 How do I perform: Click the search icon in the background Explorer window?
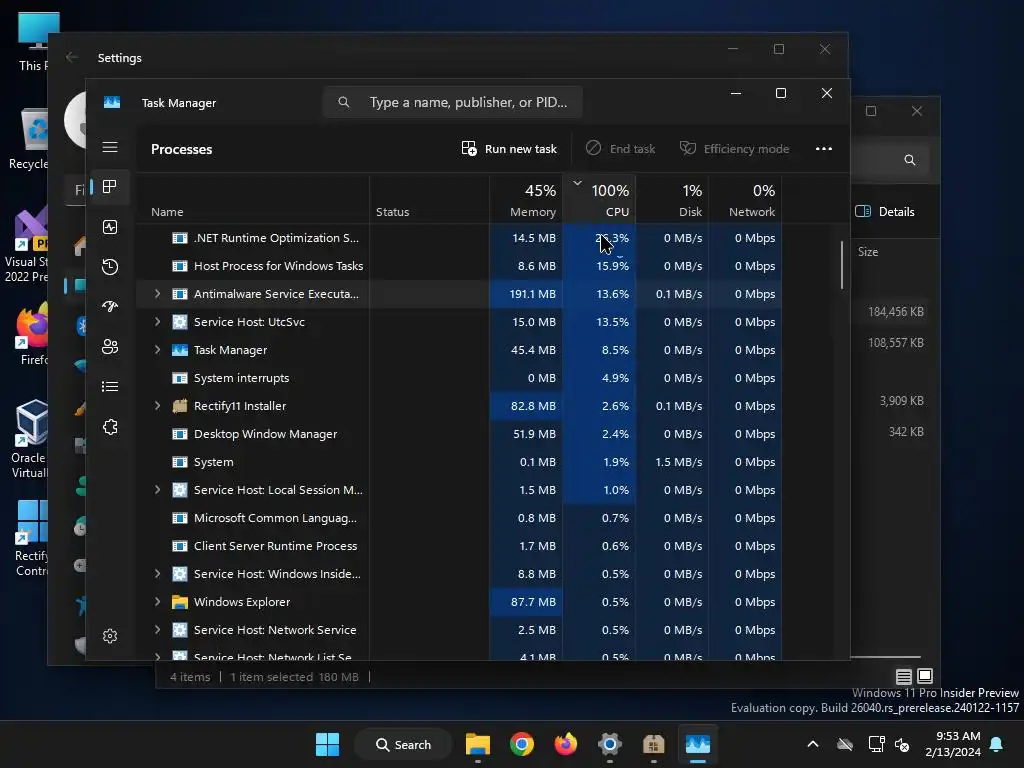[x=910, y=160]
